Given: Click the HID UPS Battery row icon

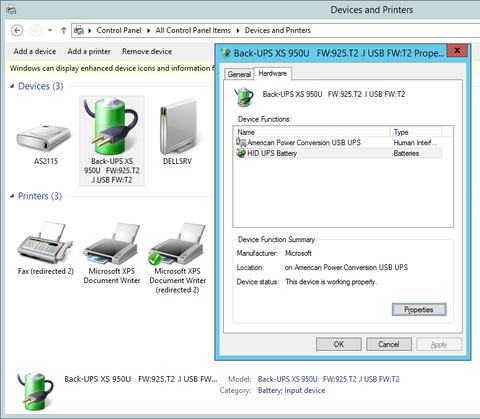Looking at the screenshot, I should click(x=241, y=153).
